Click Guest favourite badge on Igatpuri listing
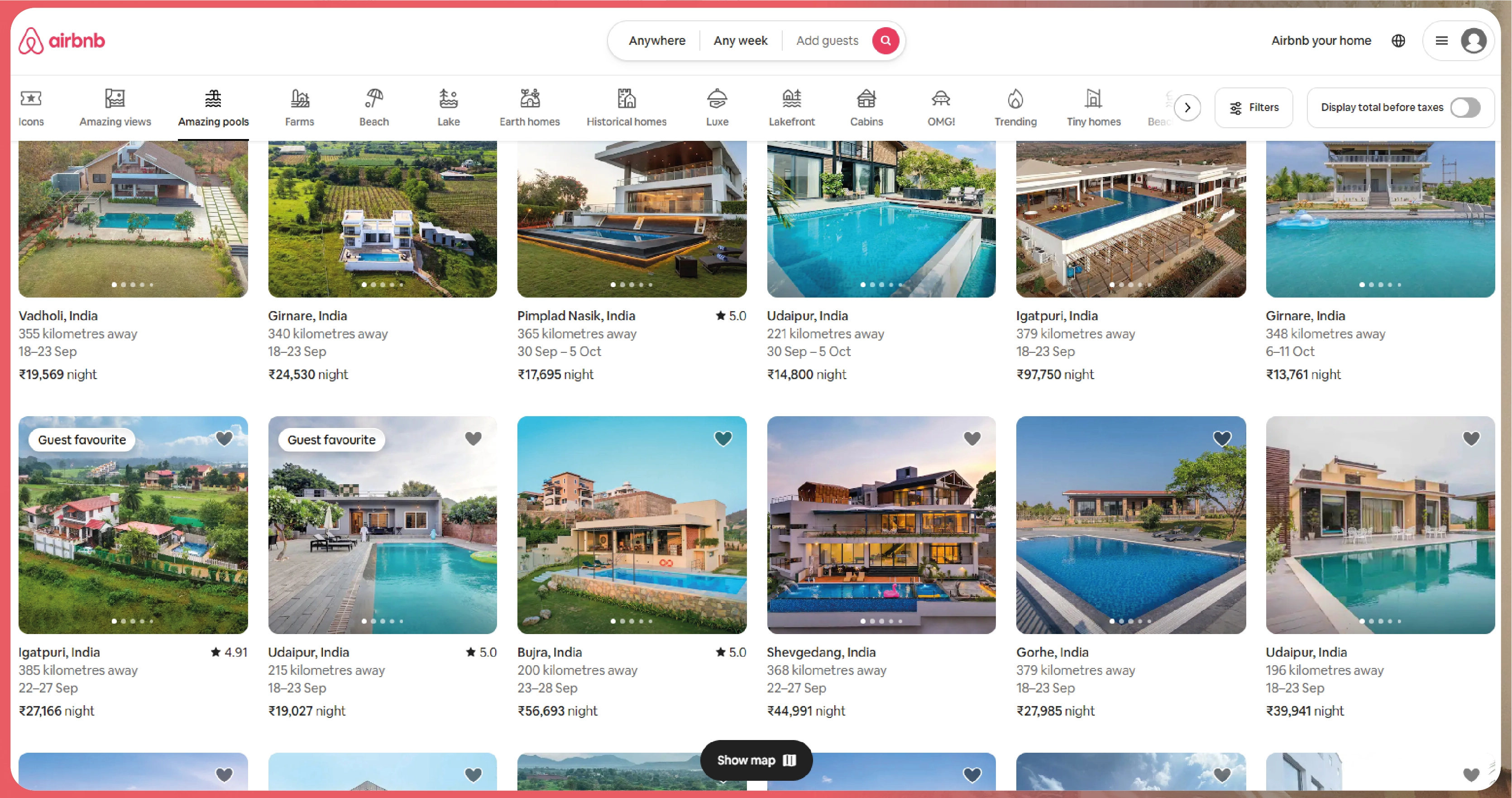The width and height of the screenshot is (1512, 798). click(82, 440)
